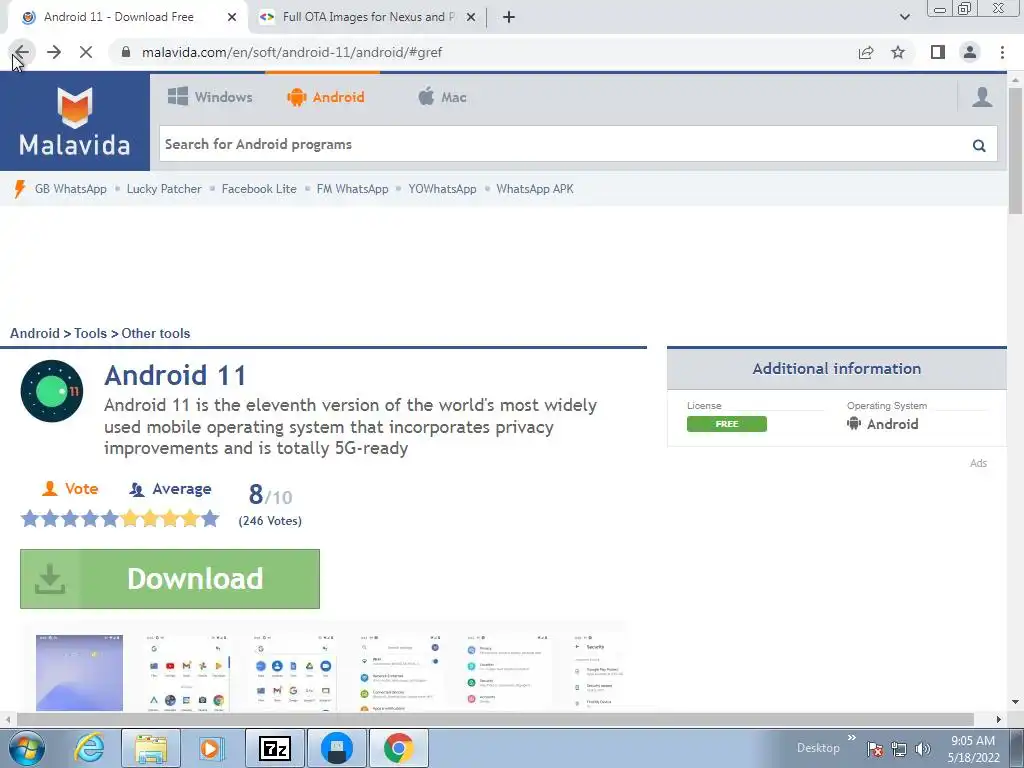Launch Internet Explorer from taskbar

89,748
